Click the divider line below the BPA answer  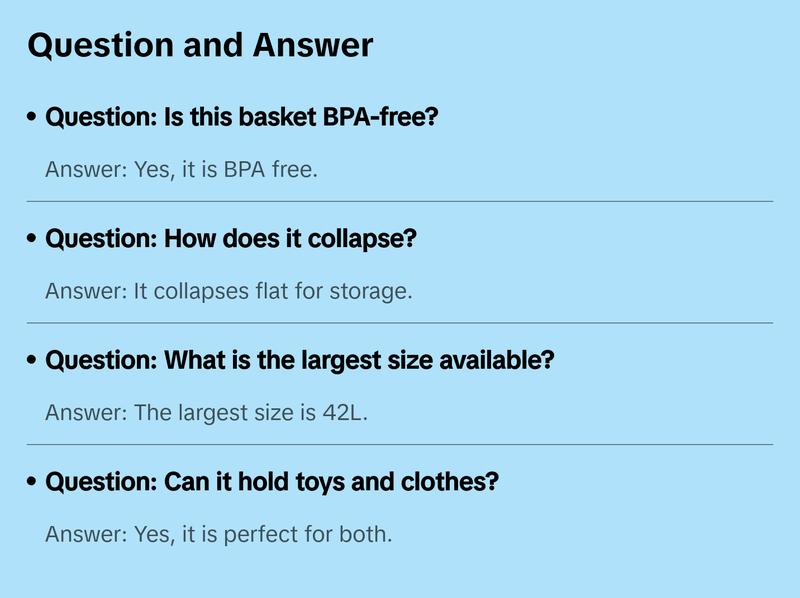pyautogui.click(x=400, y=201)
